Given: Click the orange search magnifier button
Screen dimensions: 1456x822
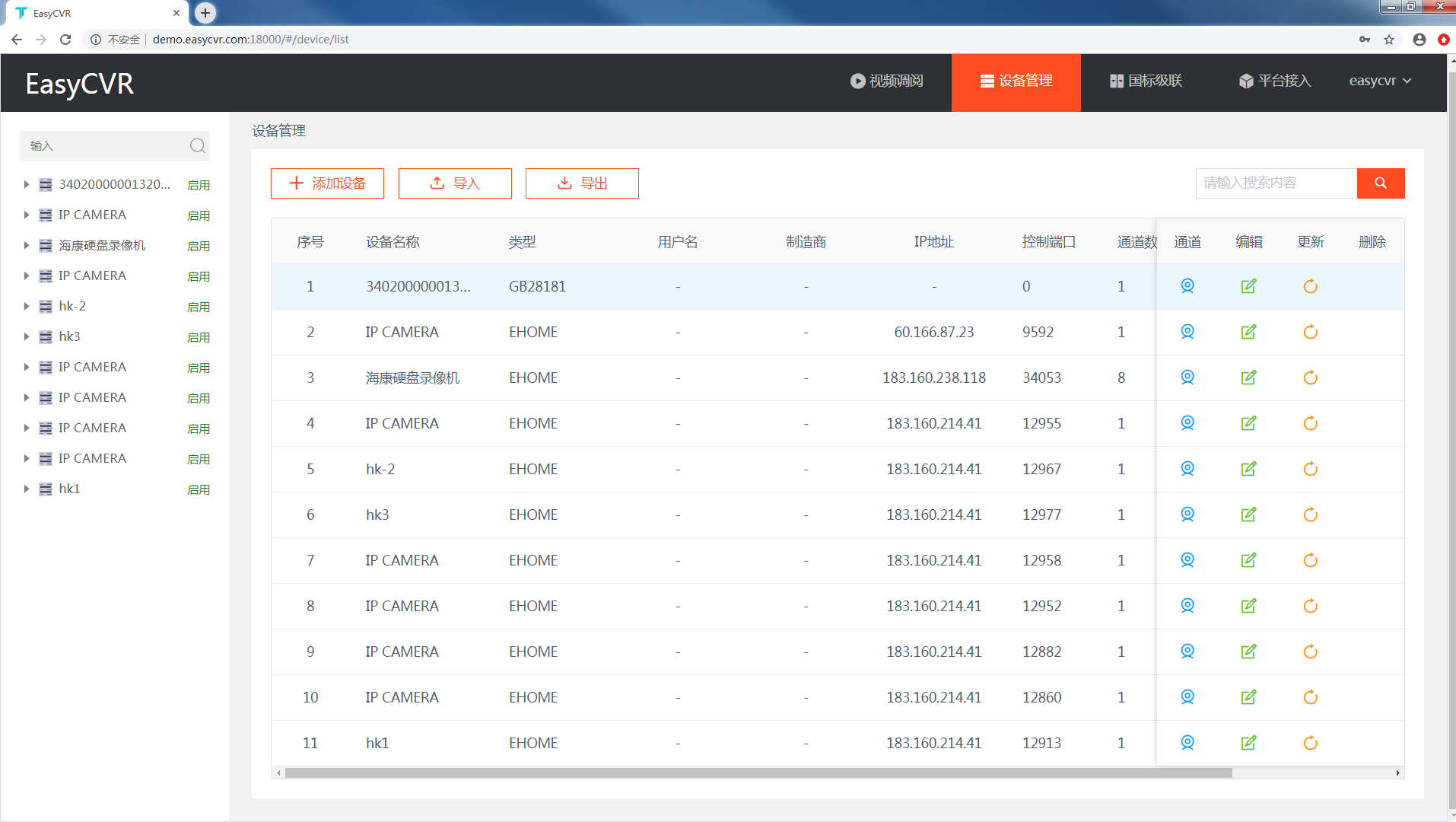Looking at the screenshot, I should pyautogui.click(x=1380, y=183).
